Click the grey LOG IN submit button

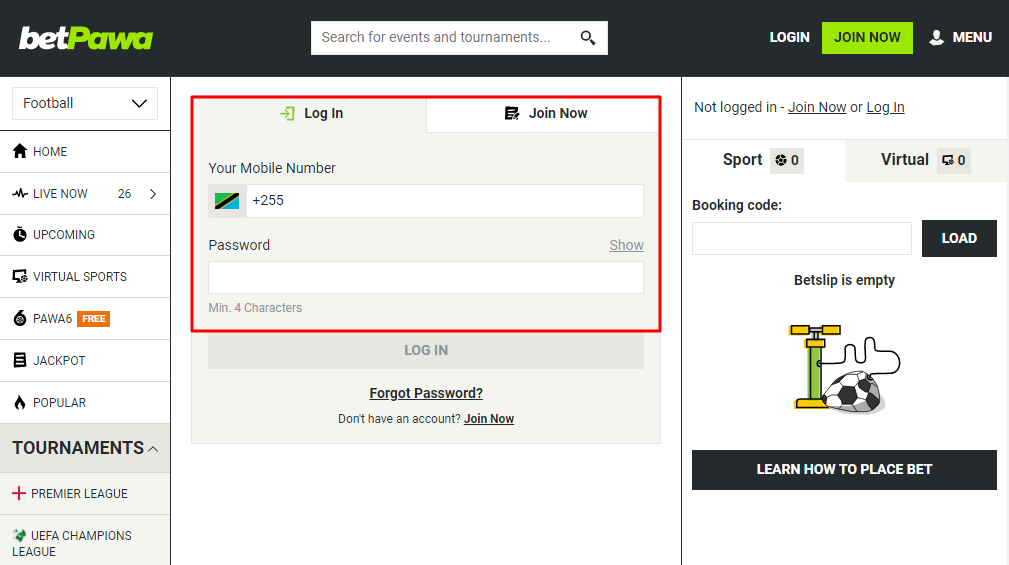point(426,350)
